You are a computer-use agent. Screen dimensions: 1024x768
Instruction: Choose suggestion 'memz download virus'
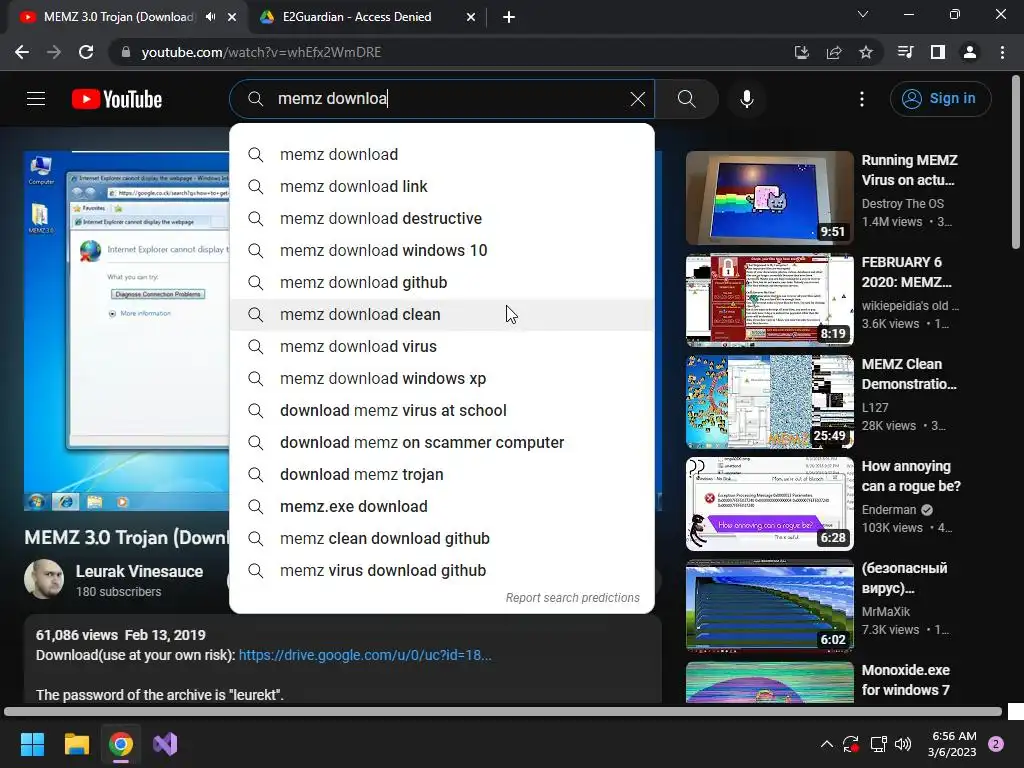tap(442, 346)
